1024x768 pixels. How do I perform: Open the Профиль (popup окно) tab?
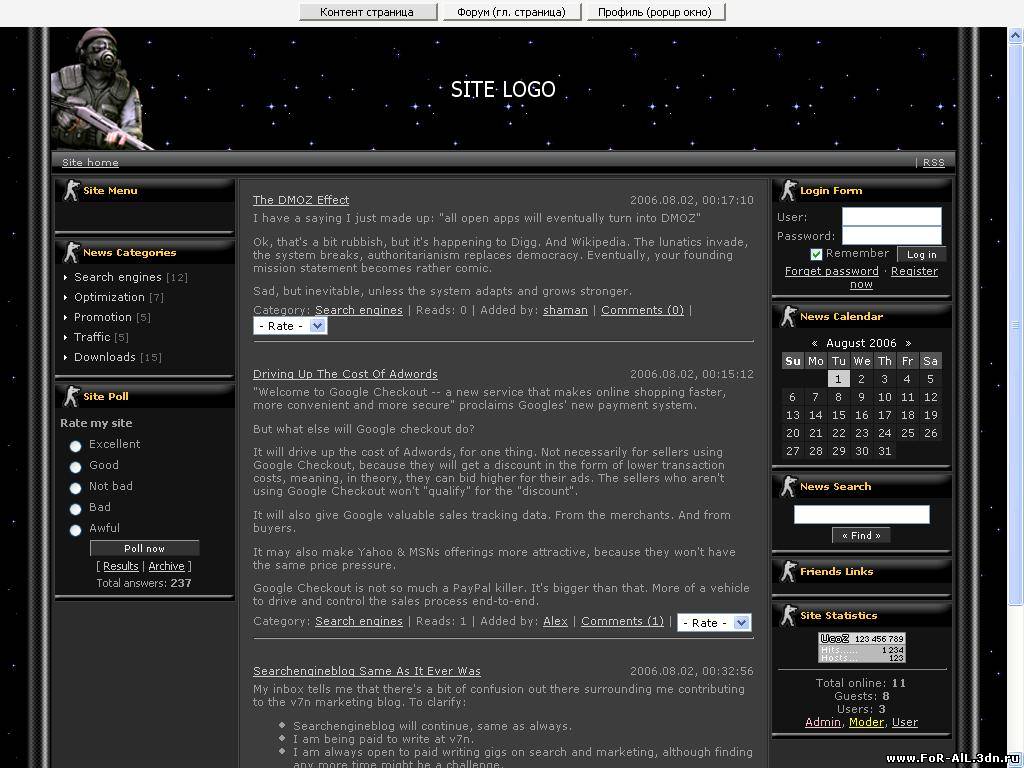(656, 12)
